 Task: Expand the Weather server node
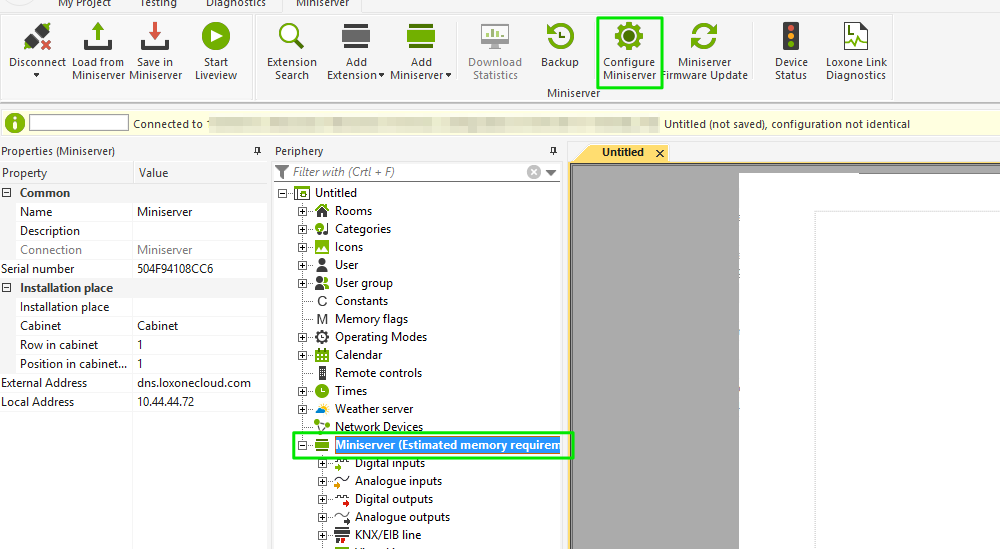(302, 409)
